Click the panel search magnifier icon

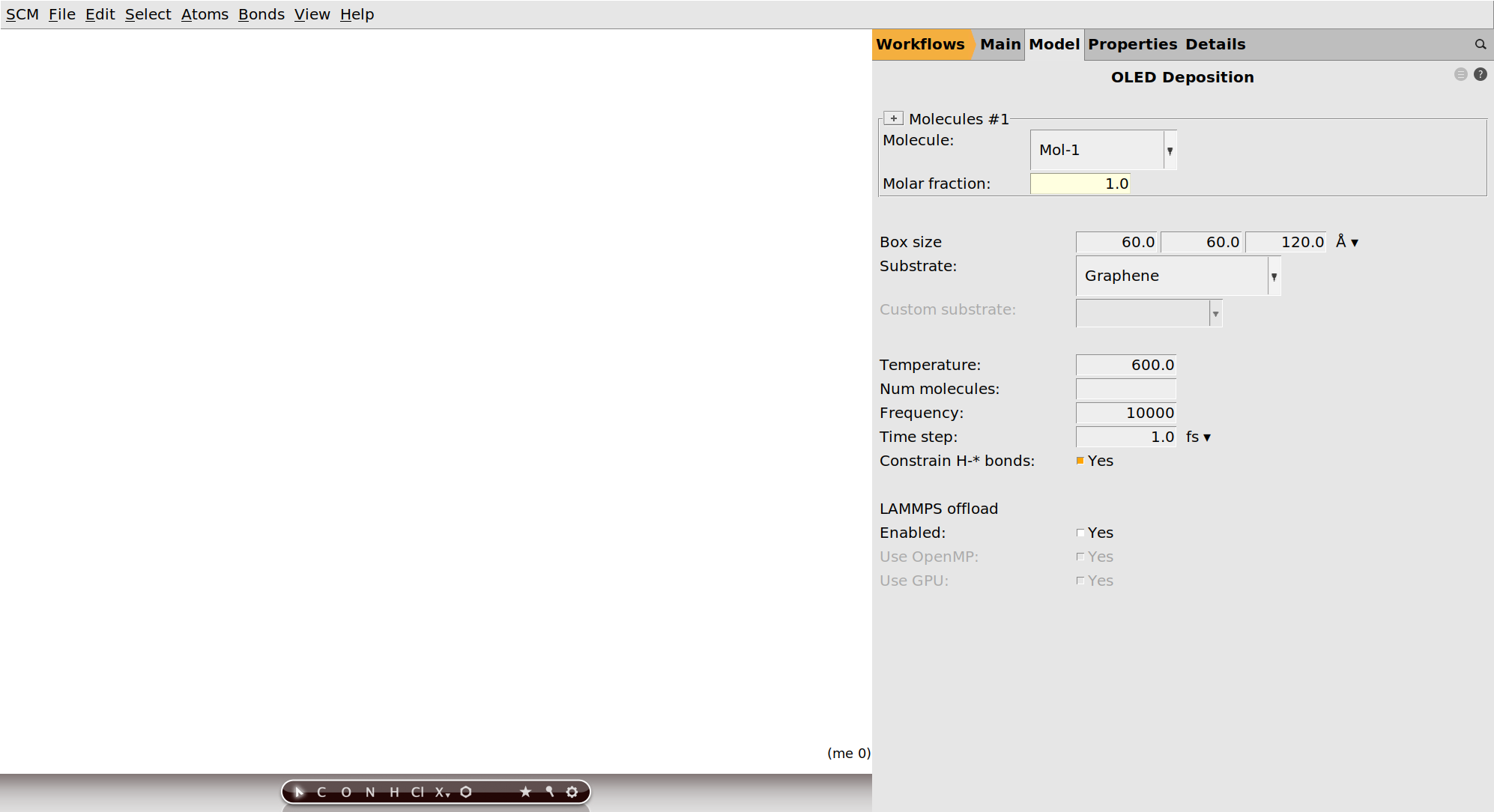(1481, 44)
